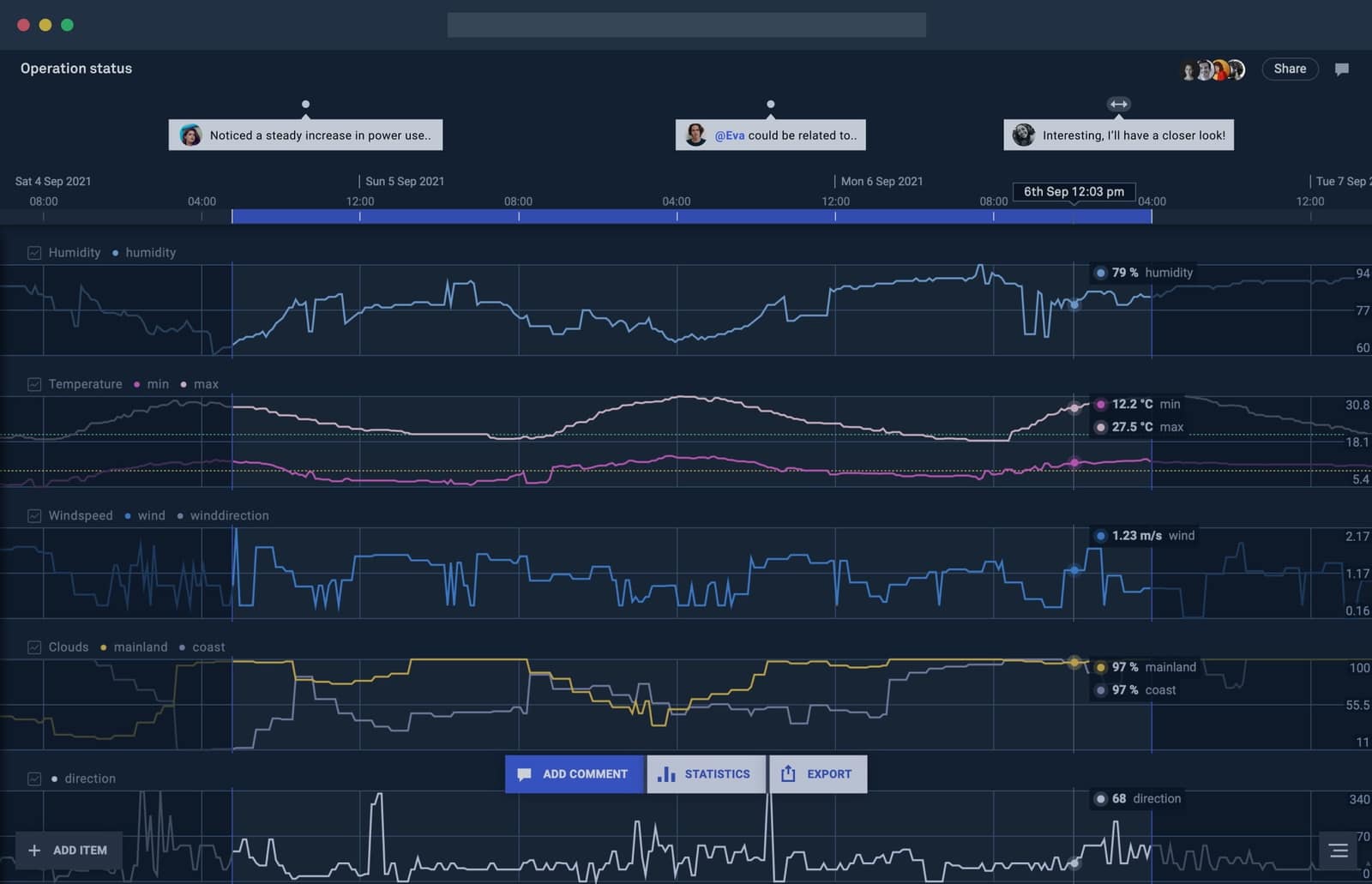Click the chart-type icon beside Temperature
1372x884 pixels.
pyautogui.click(x=34, y=383)
